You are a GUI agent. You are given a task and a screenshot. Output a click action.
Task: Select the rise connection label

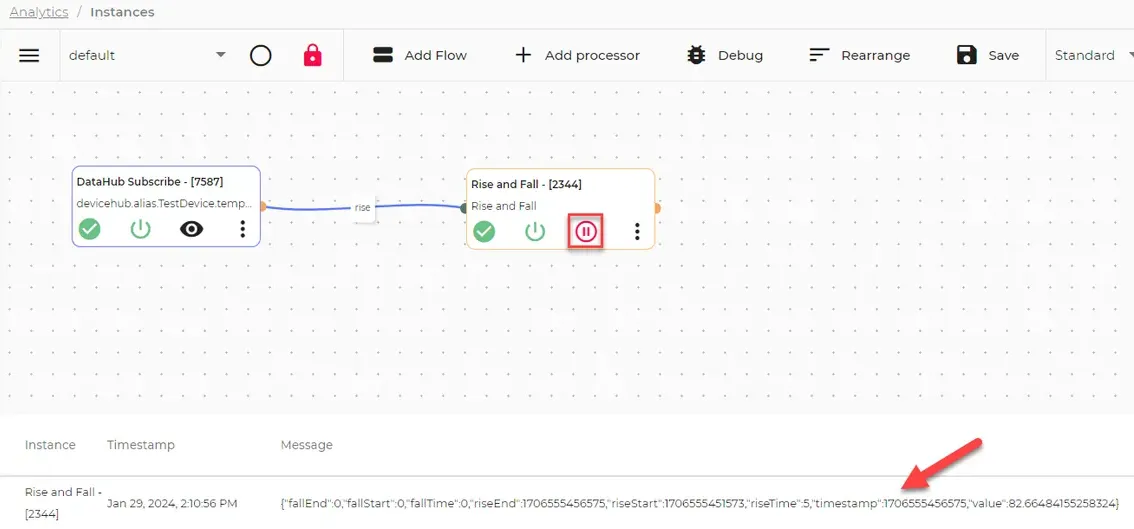[362, 208]
